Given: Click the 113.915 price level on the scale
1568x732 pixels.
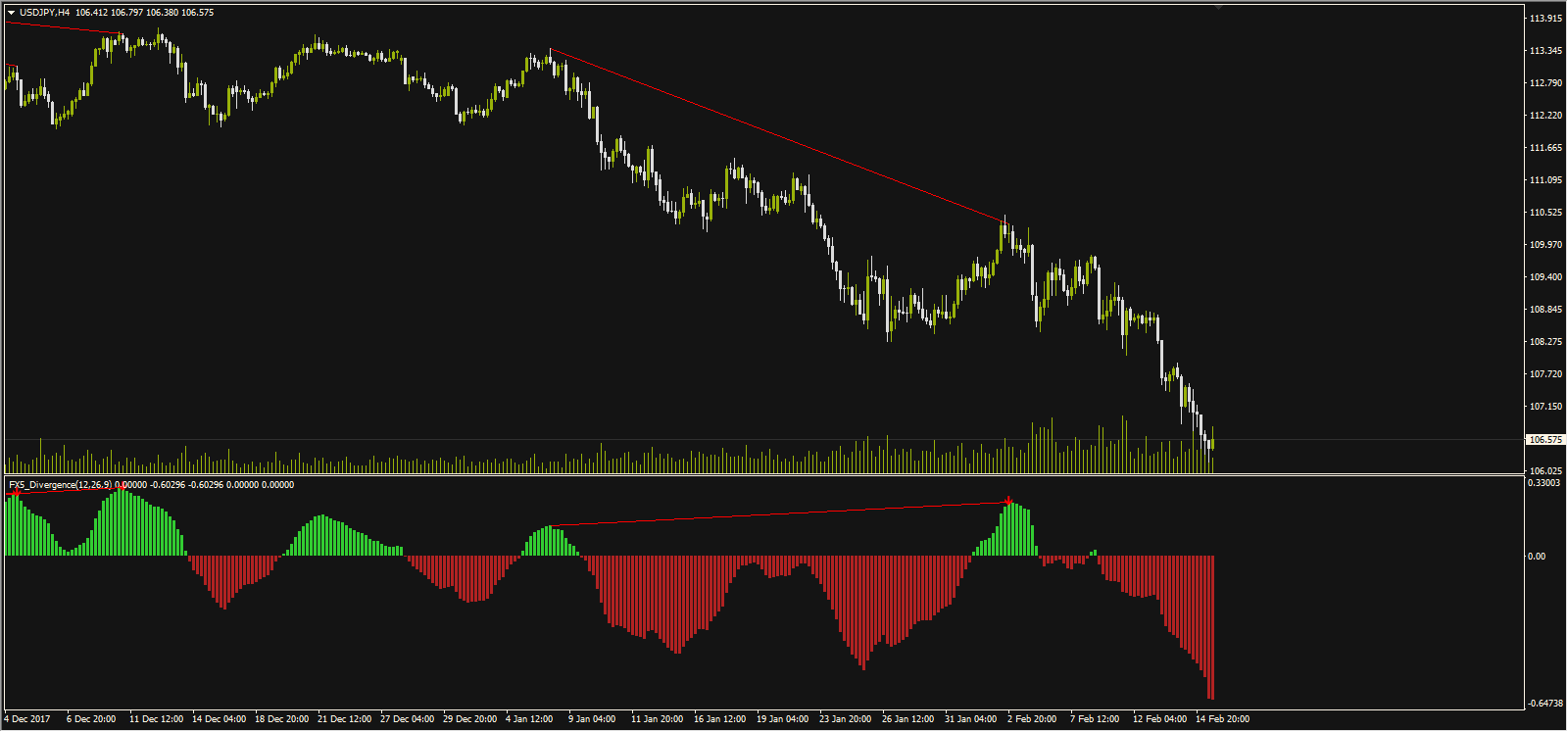Looking at the screenshot, I should tap(1545, 19).
